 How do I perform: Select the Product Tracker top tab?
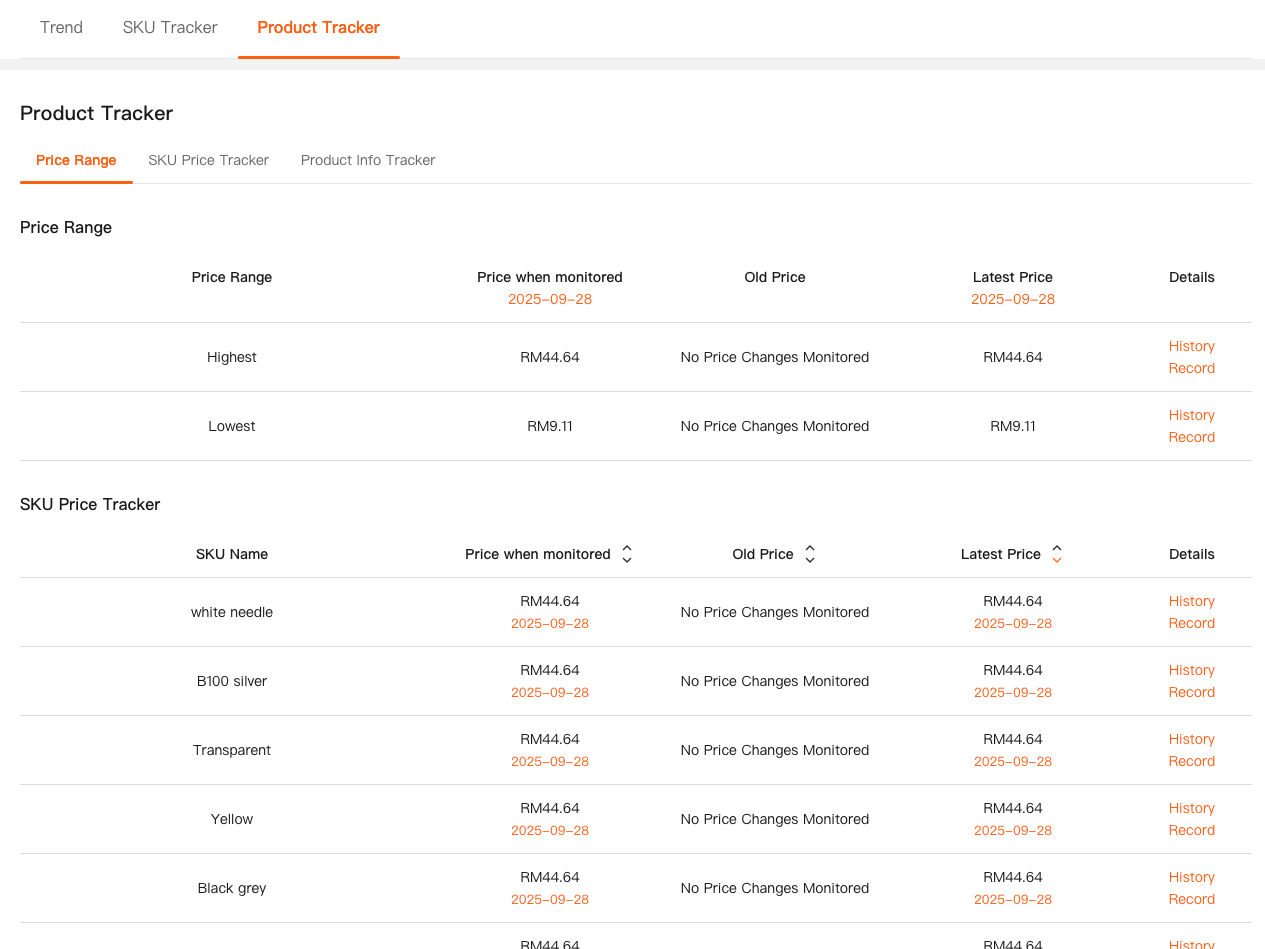pyautogui.click(x=318, y=28)
